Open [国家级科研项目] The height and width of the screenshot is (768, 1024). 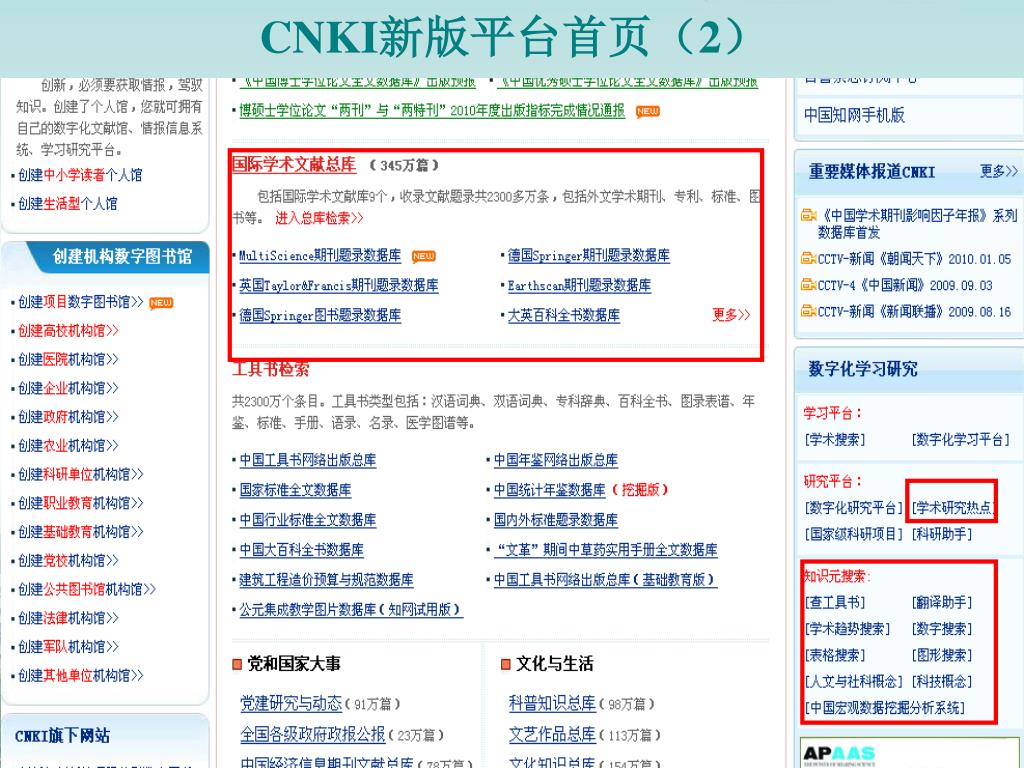click(x=854, y=534)
